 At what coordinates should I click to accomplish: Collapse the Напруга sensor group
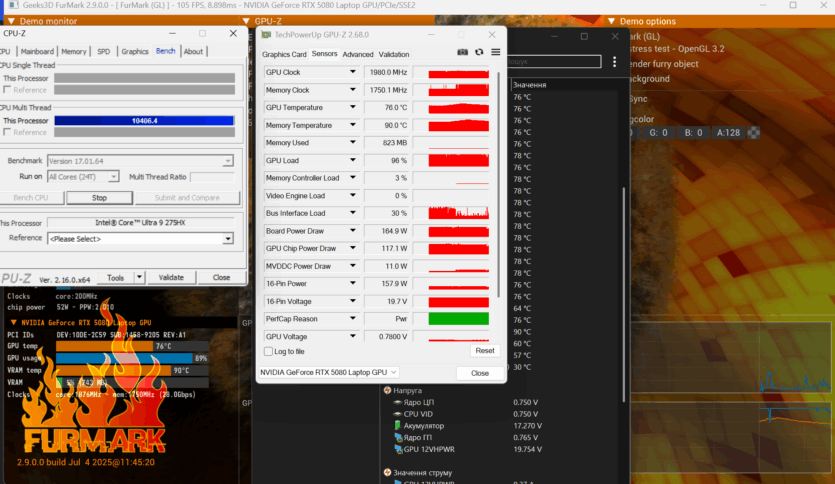pos(387,390)
